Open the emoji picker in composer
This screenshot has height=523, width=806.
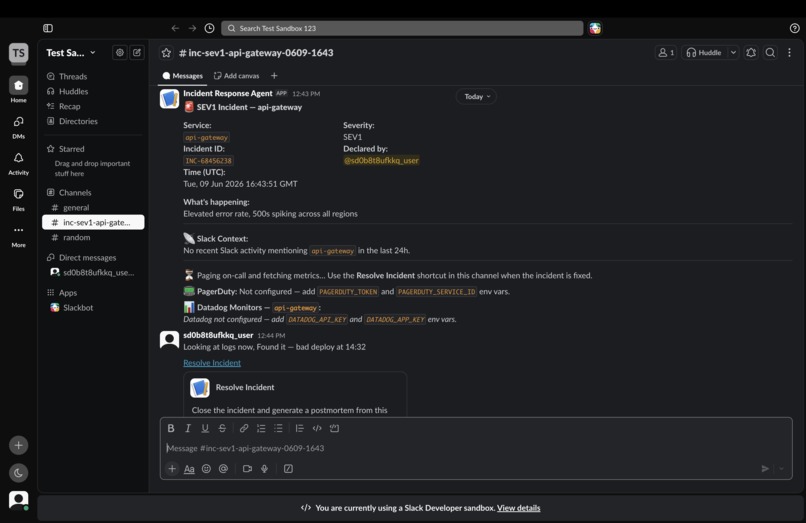(x=206, y=468)
